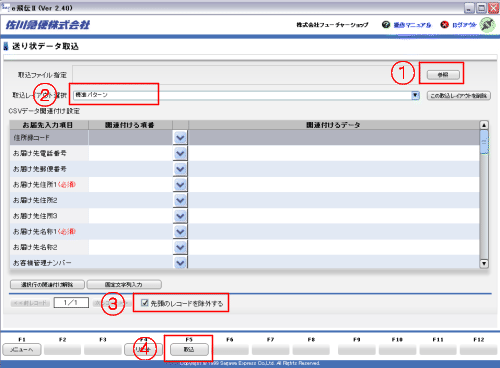Open dropdown for お届け先住所2 row
The width and height of the screenshot is (500, 368).
pyautogui.click(x=180, y=200)
